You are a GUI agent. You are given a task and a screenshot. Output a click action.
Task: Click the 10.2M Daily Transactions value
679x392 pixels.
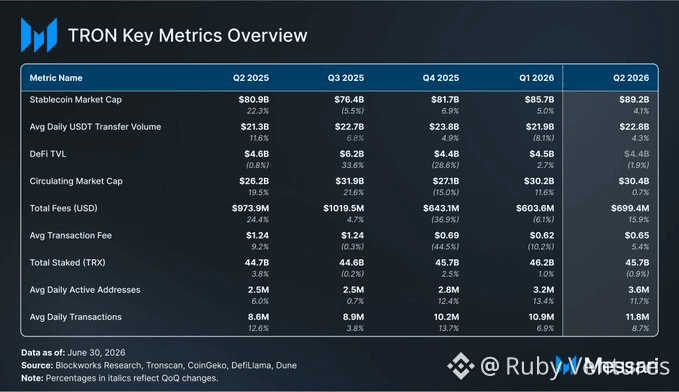[x=446, y=317]
